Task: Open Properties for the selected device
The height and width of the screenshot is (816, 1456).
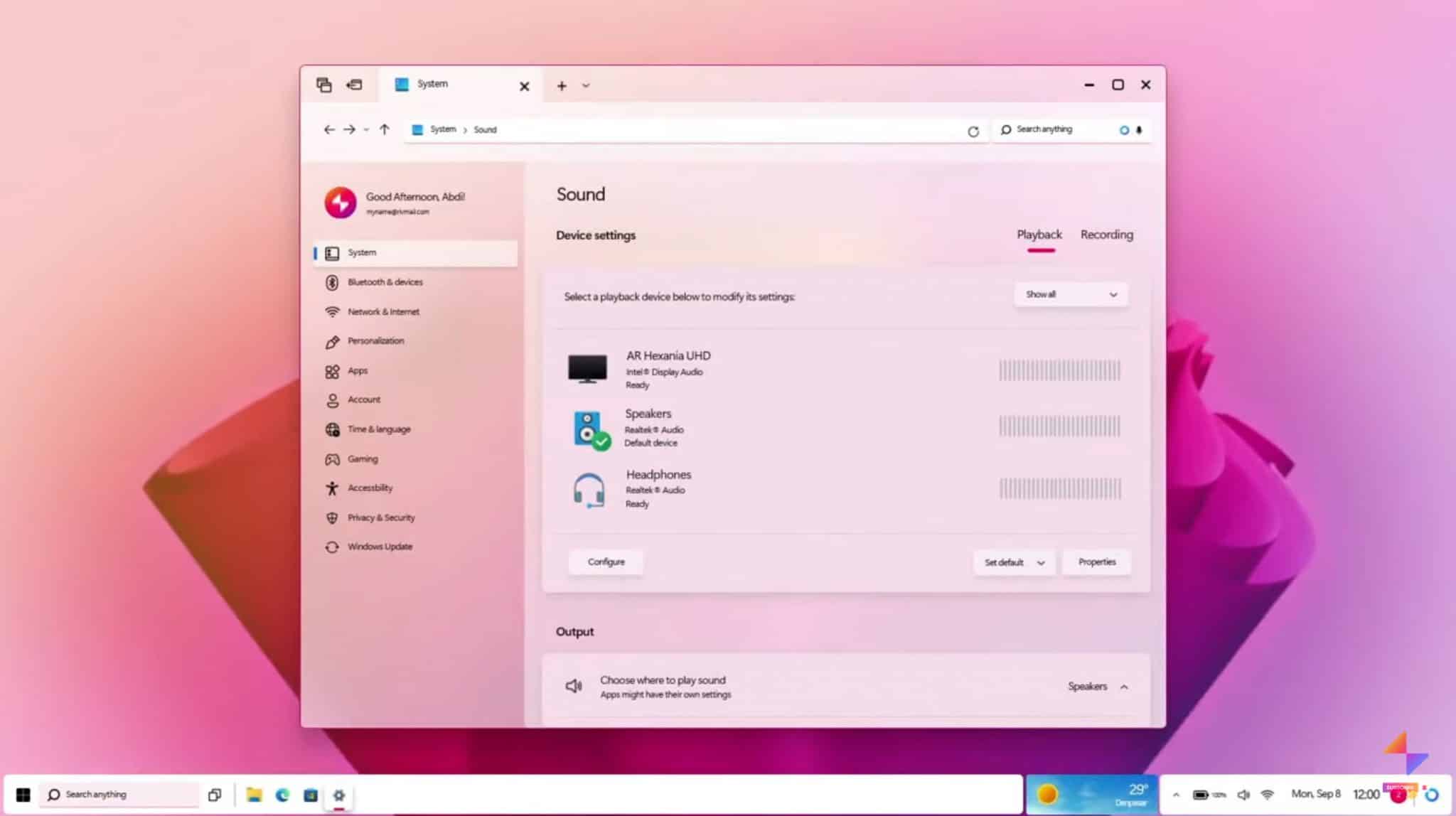Action: point(1096,562)
